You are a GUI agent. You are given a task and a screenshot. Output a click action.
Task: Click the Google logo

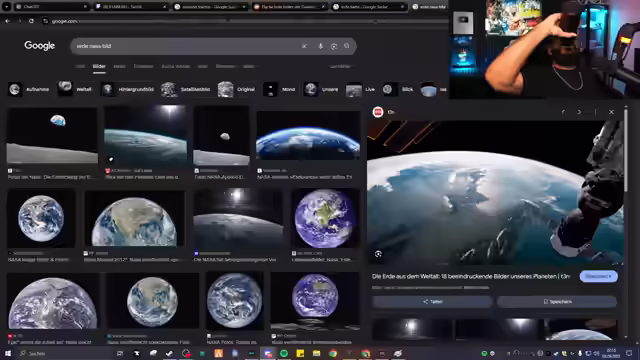(40, 46)
